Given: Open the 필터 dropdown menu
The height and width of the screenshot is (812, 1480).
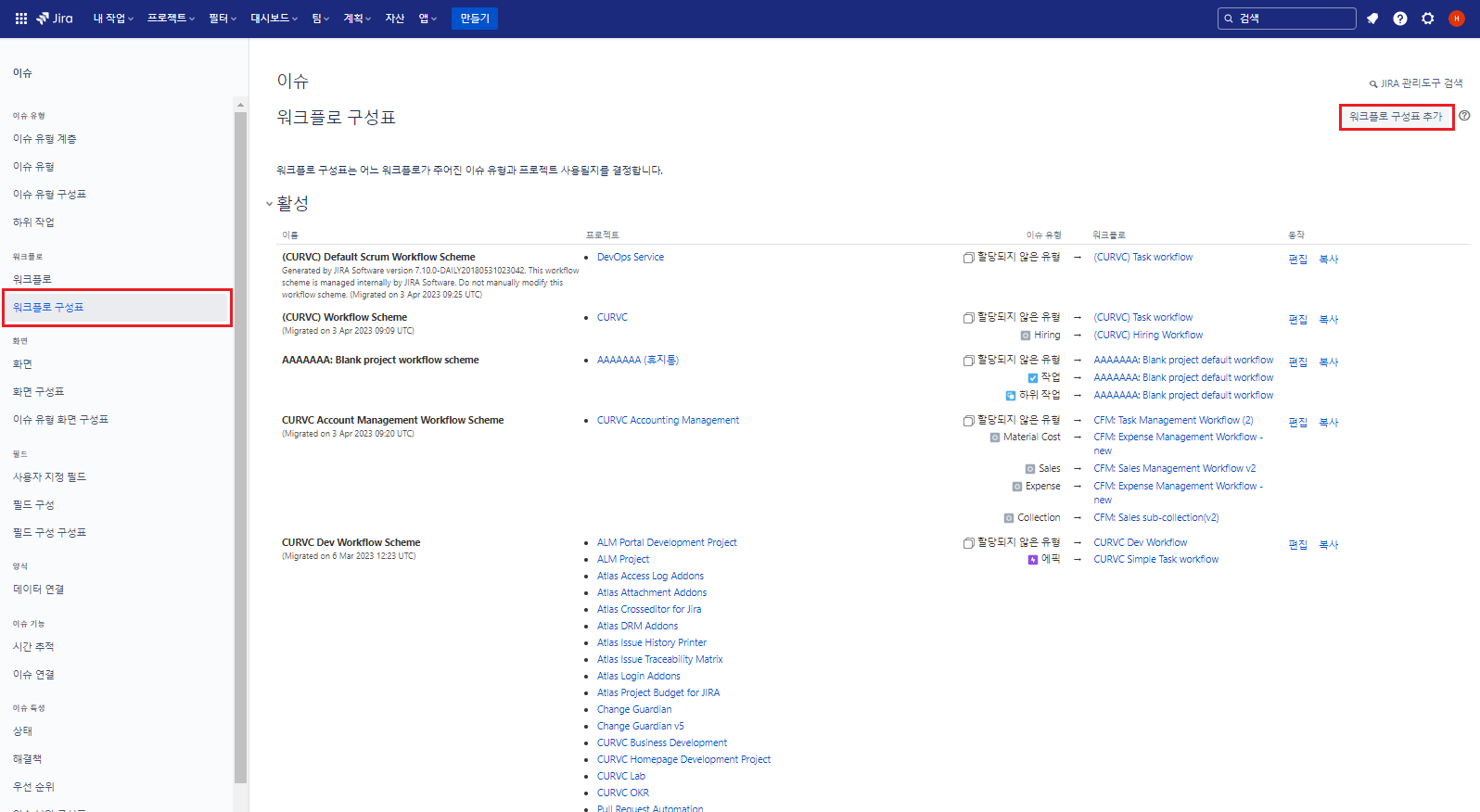Looking at the screenshot, I should (x=223, y=19).
